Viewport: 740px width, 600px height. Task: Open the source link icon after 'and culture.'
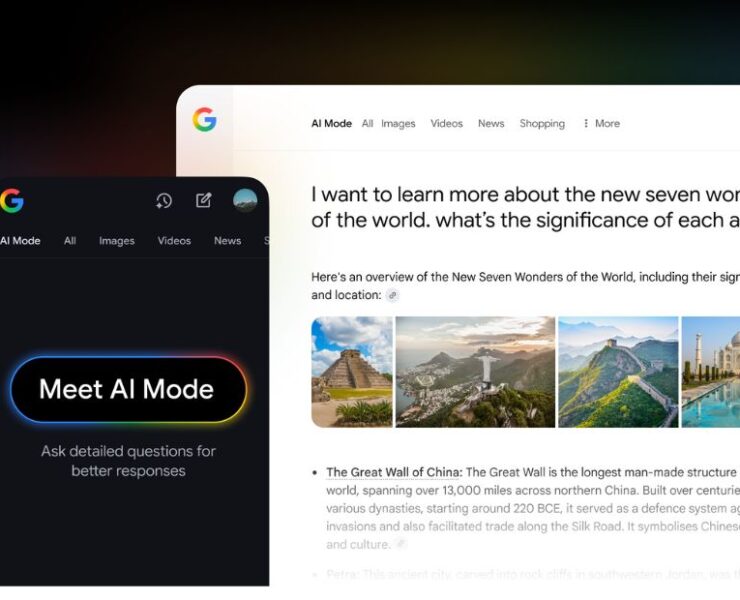click(400, 544)
